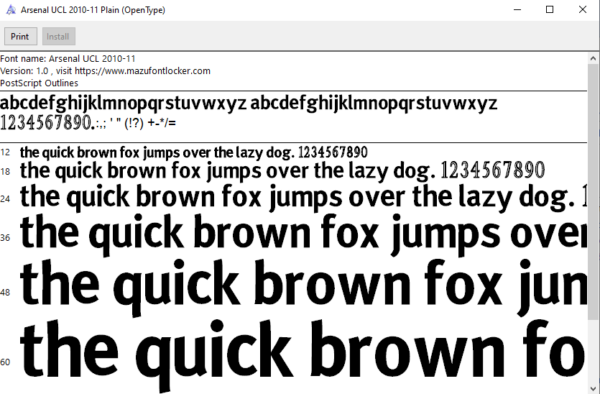Minimize the font viewer window
The height and width of the screenshot is (394, 600).
coord(517,10)
